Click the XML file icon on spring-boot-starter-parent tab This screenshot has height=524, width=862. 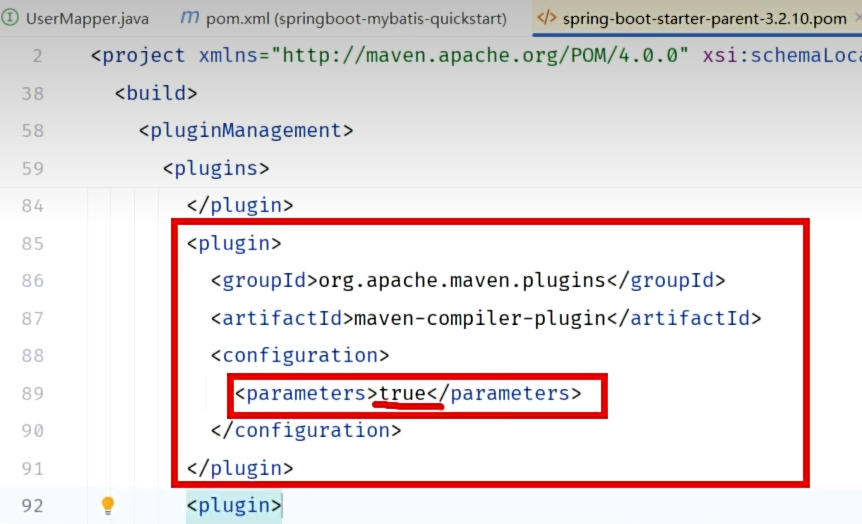[x=546, y=18]
